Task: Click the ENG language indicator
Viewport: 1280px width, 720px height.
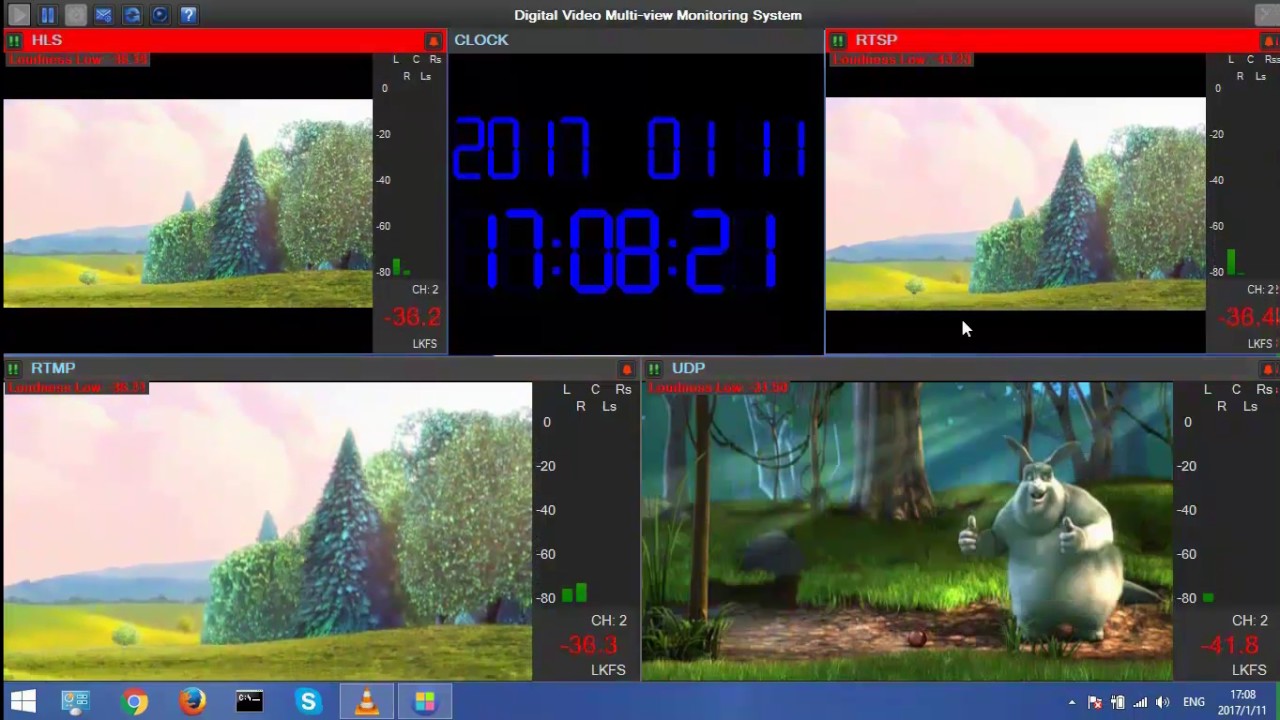Action: point(1194,702)
